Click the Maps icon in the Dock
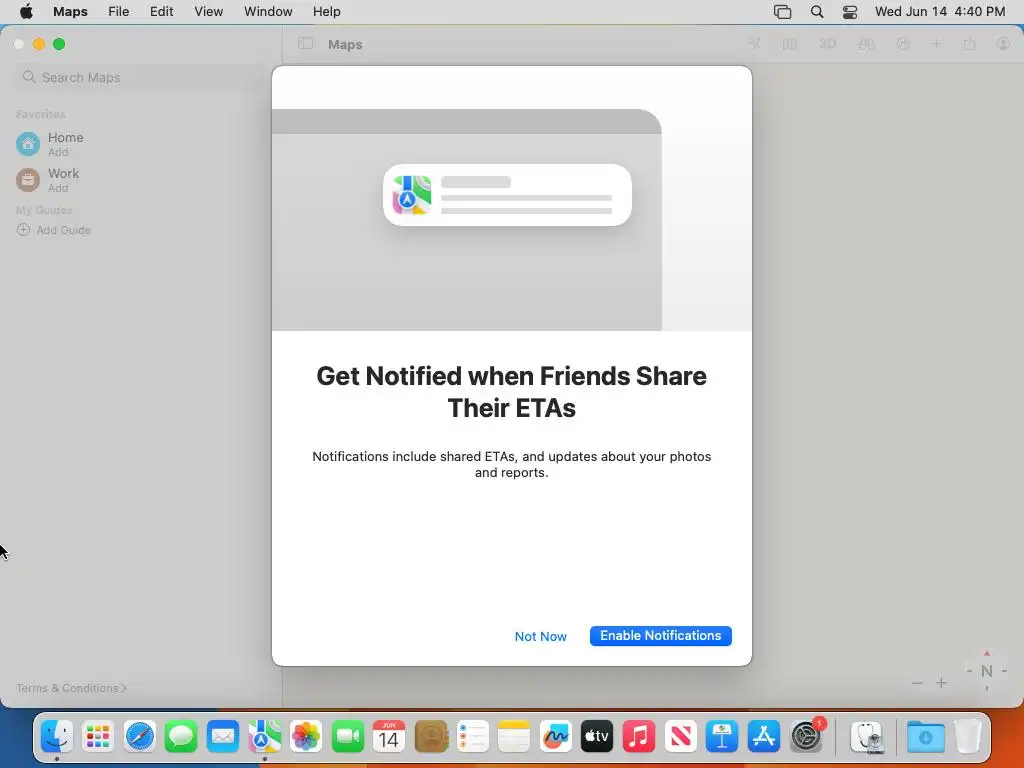1024x768 pixels. click(264, 737)
